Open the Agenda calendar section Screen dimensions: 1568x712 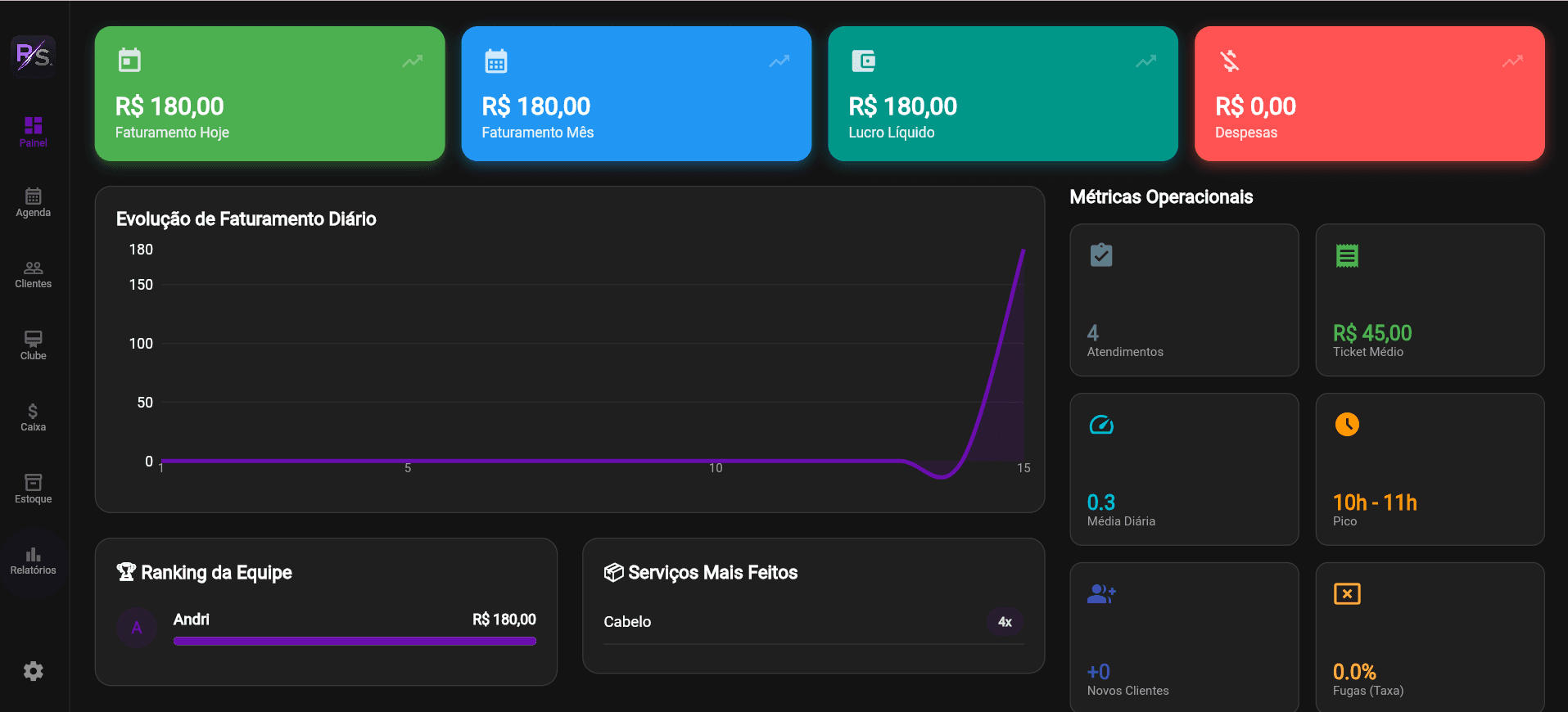tap(33, 203)
